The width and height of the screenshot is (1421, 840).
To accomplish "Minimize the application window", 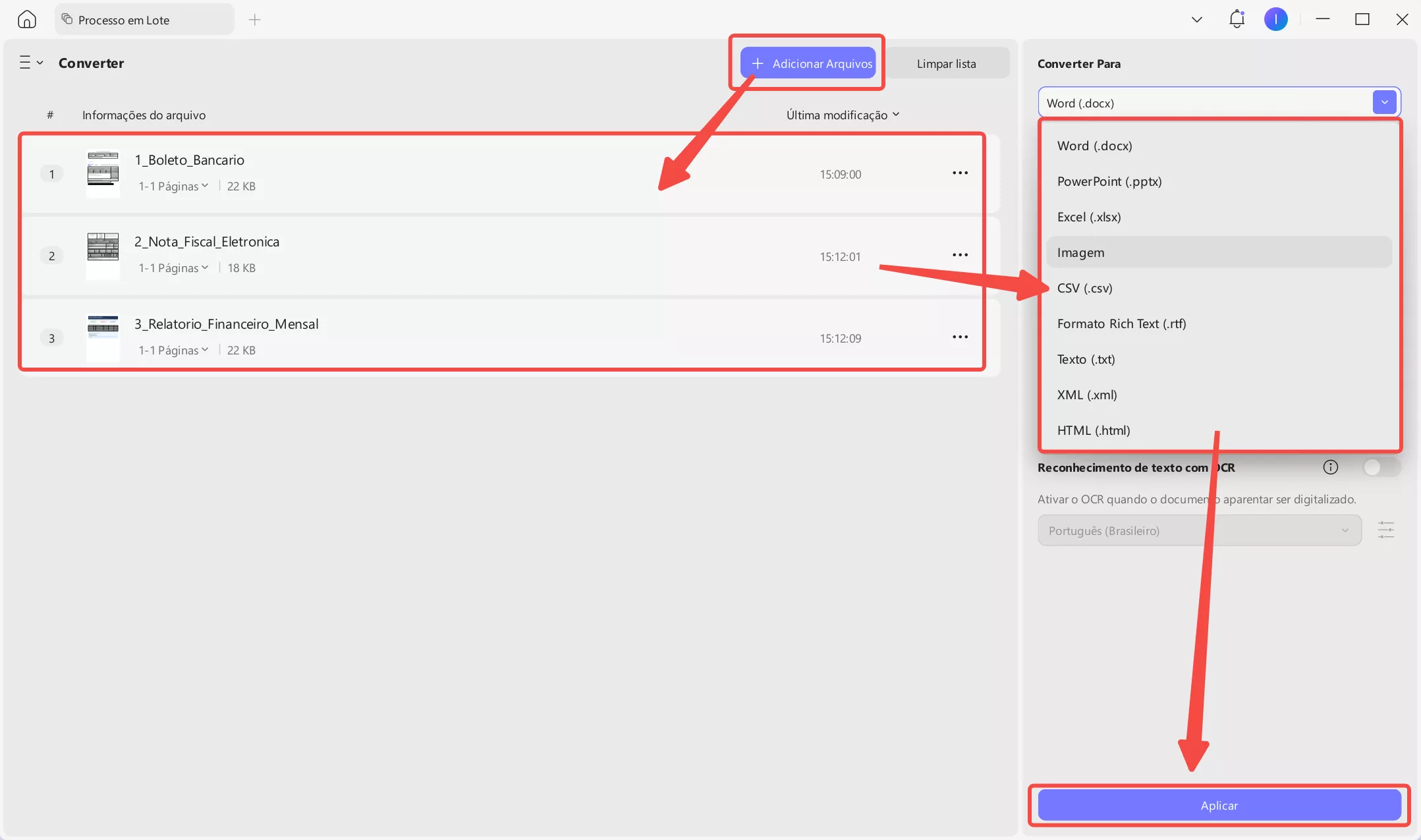I will tap(1322, 19).
